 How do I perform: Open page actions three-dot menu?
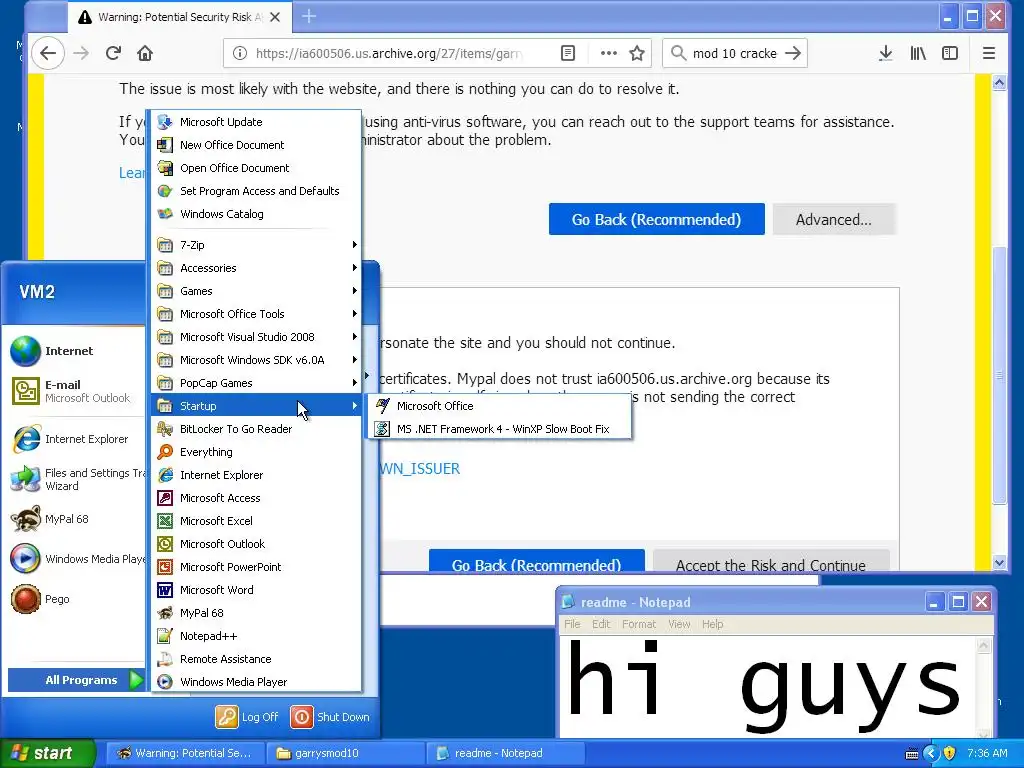click(609, 53)
